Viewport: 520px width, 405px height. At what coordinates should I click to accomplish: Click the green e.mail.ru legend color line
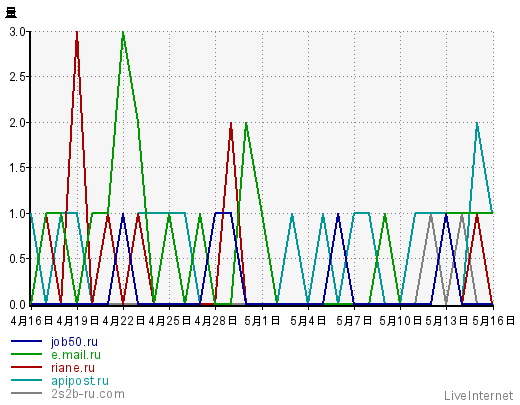click(26, 354)
